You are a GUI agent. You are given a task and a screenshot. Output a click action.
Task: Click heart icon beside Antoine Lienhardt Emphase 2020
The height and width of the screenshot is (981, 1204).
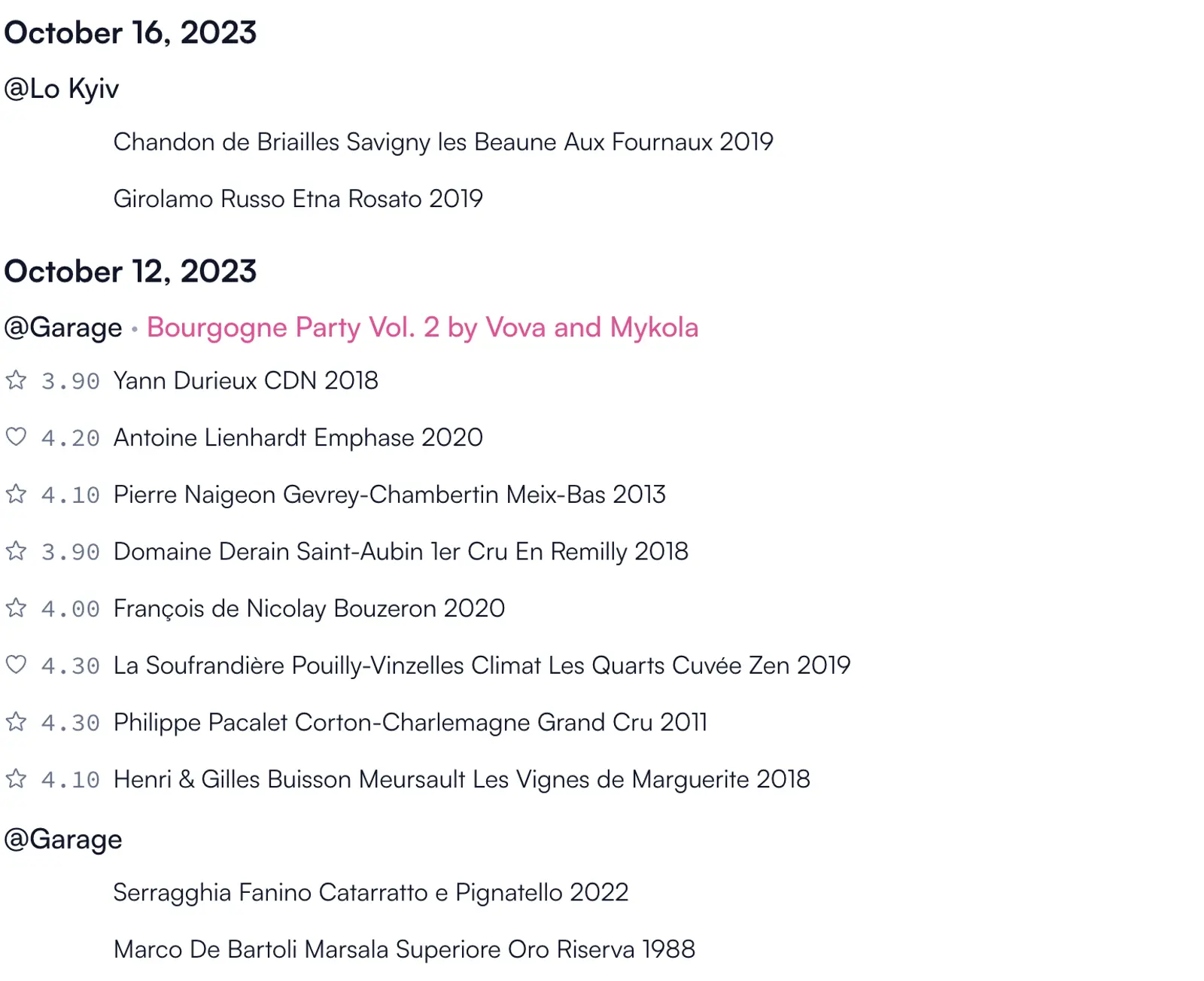[16, 437]
